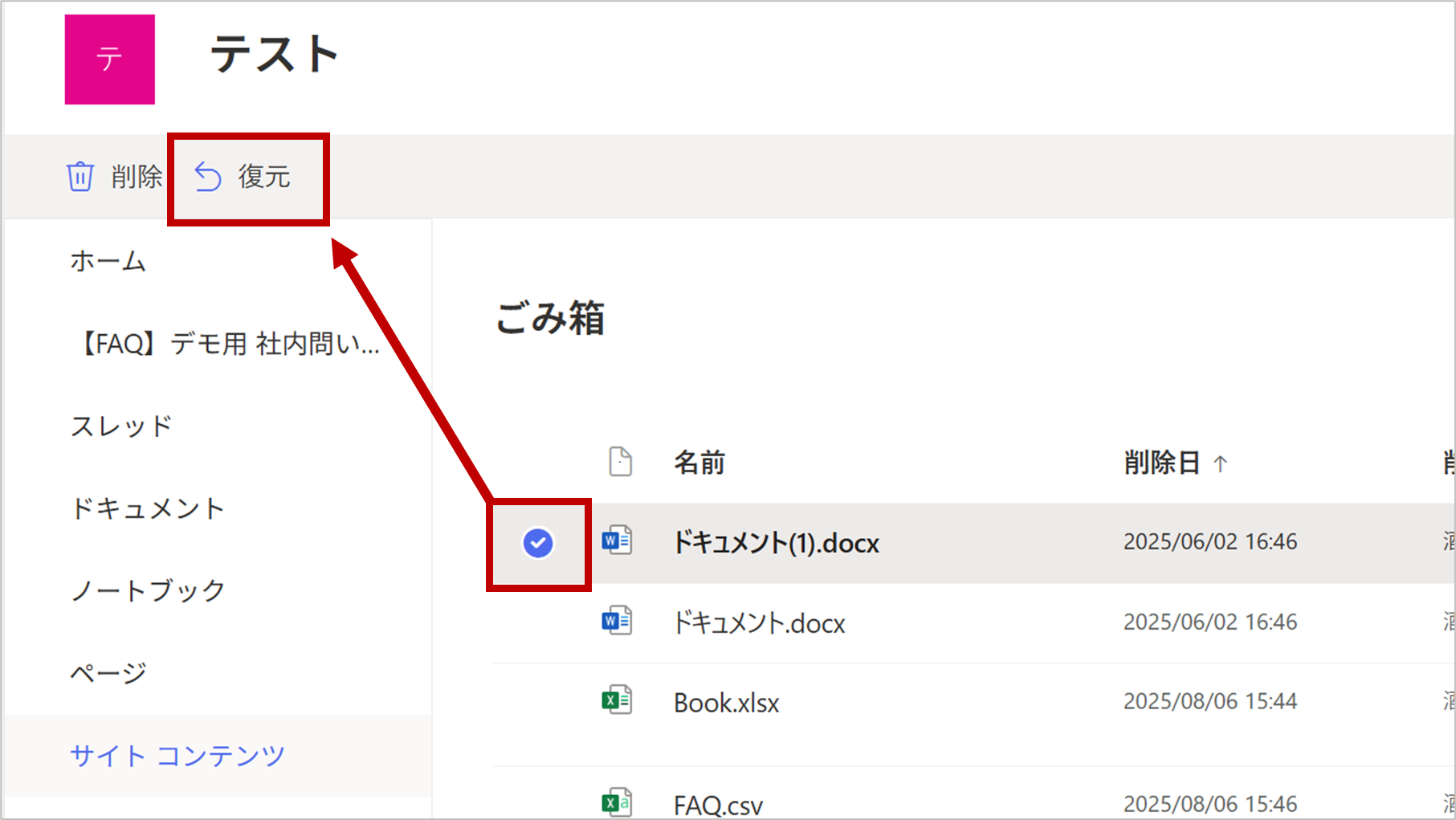
Task: Click the 名前 column header
Action: pyautogui.click(x=699, y=463)
